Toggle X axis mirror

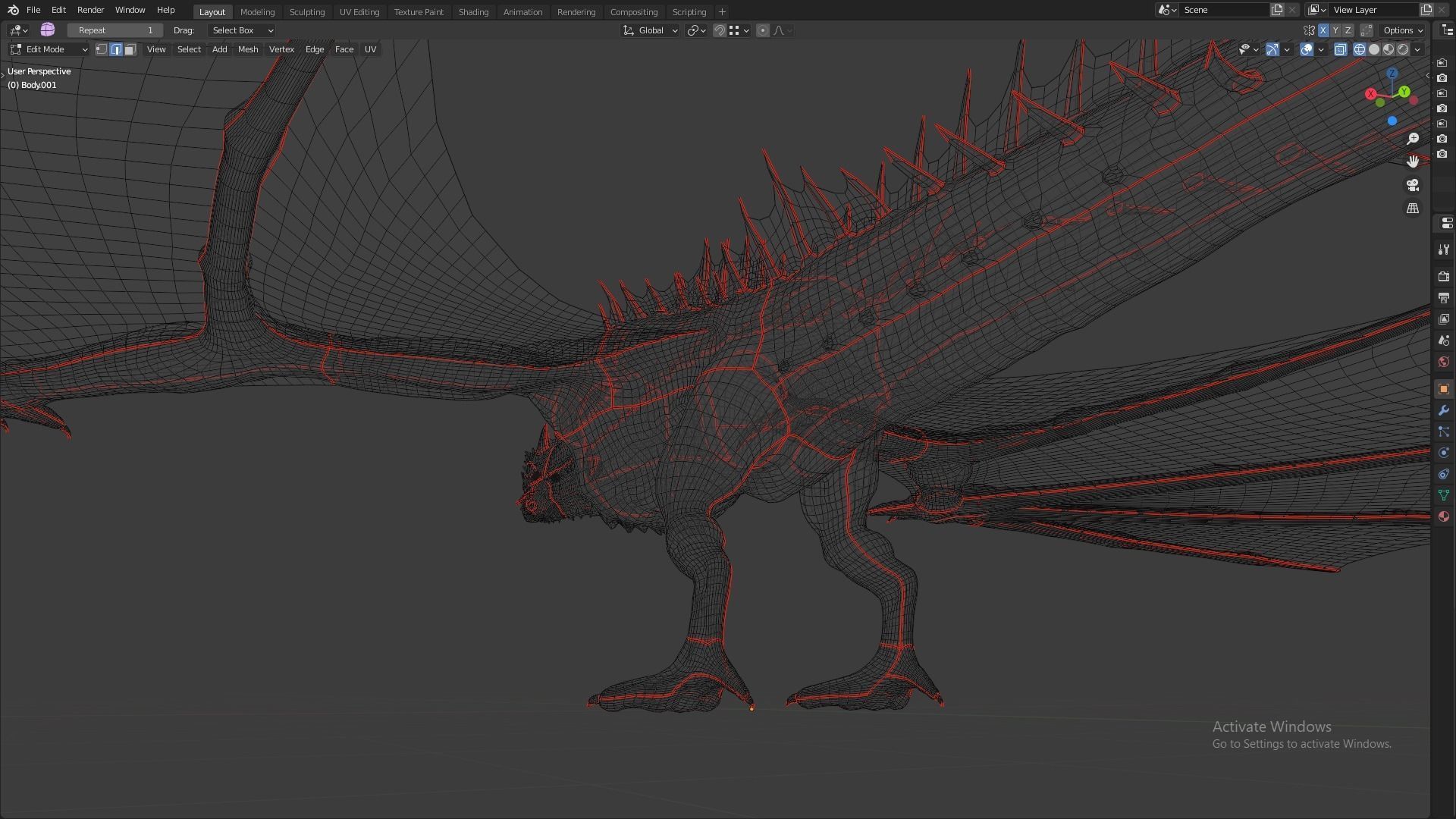point(1323,30)
